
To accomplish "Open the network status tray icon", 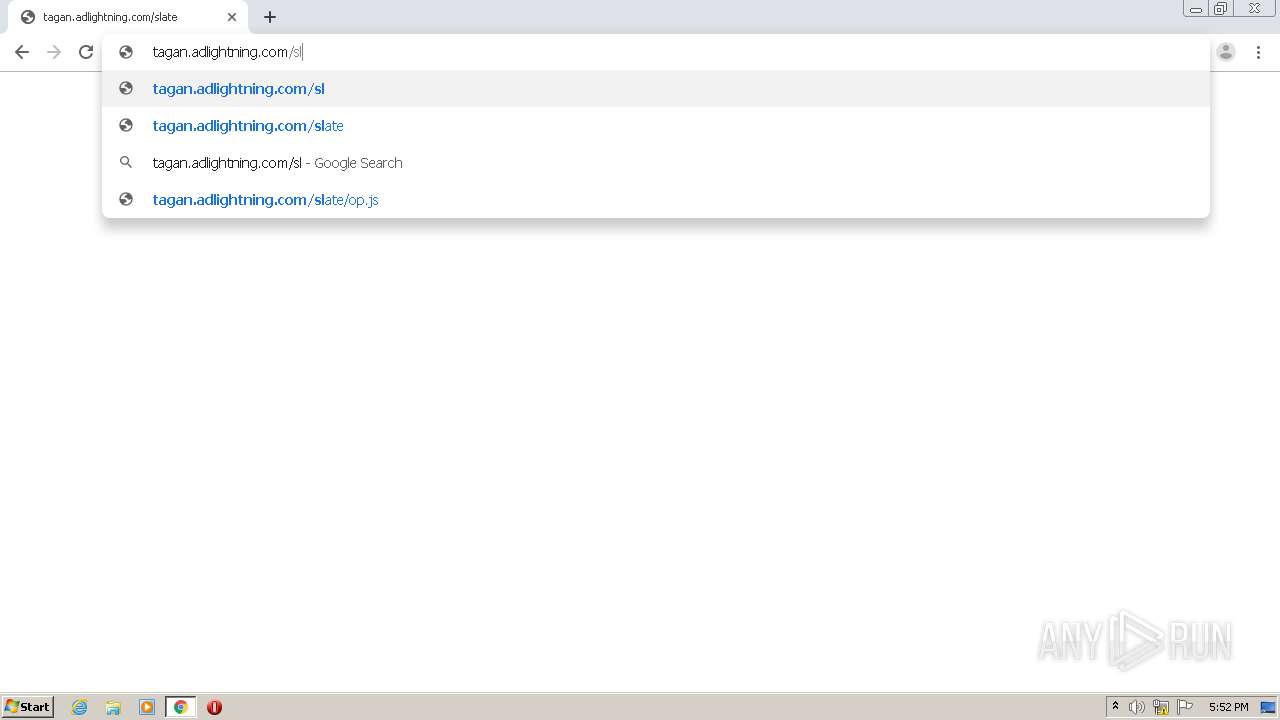I will coord(1161,707).
